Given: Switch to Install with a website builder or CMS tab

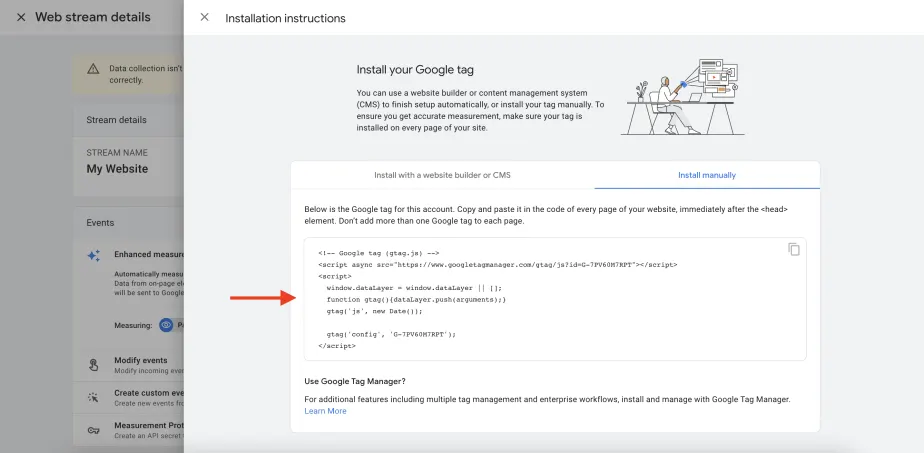Looking at the screenshot, I should click(x=442, y=175).
